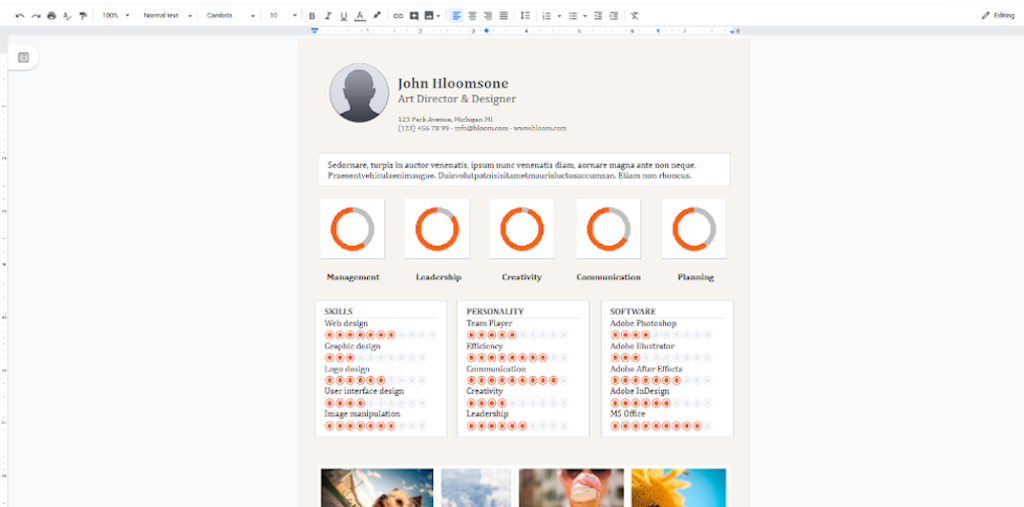Click the left indent marker on ruler
This screenshot has height=507, width=1024.
[x=315, y=31]
